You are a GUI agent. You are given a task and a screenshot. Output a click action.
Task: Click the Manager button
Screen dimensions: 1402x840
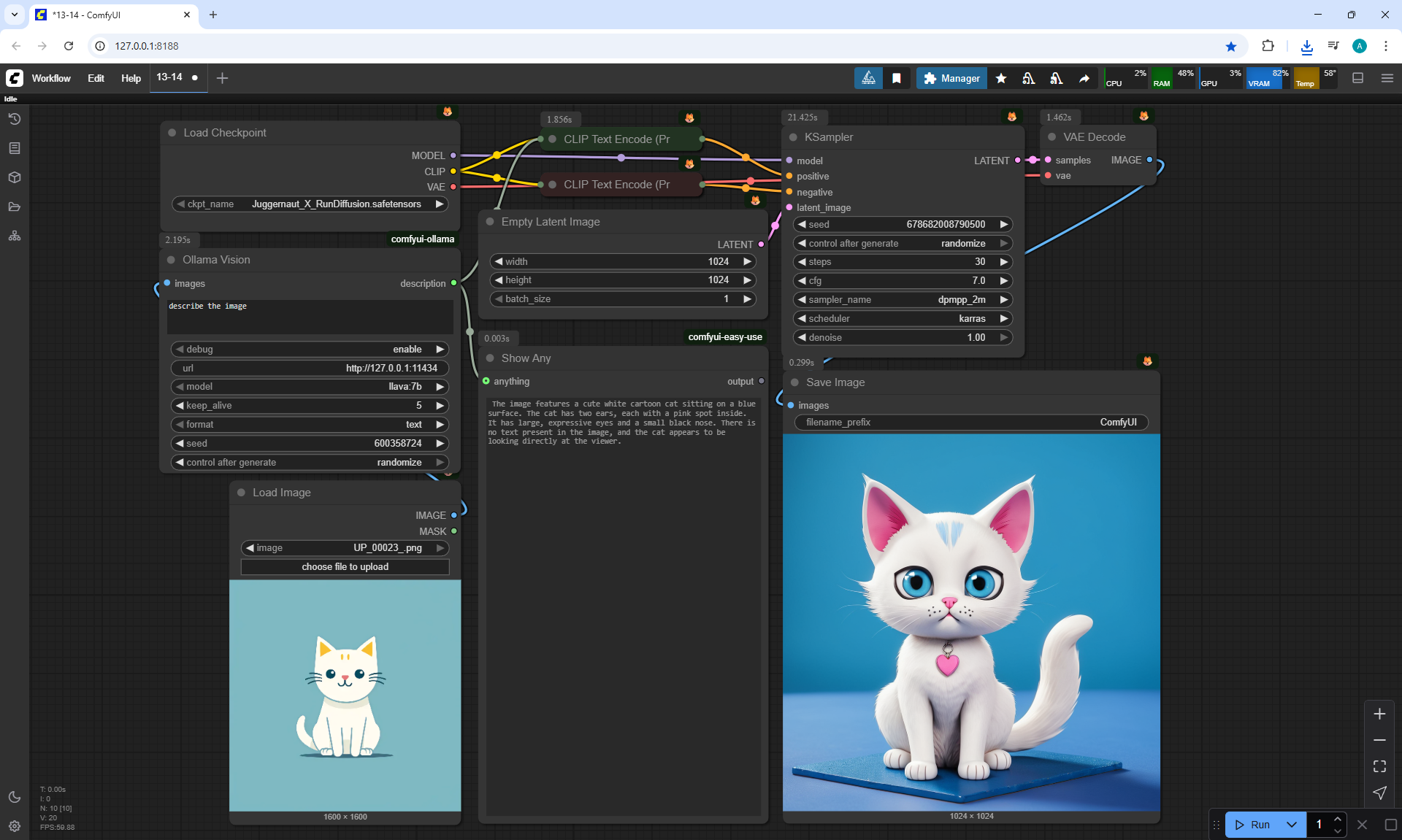coord(951,78)
